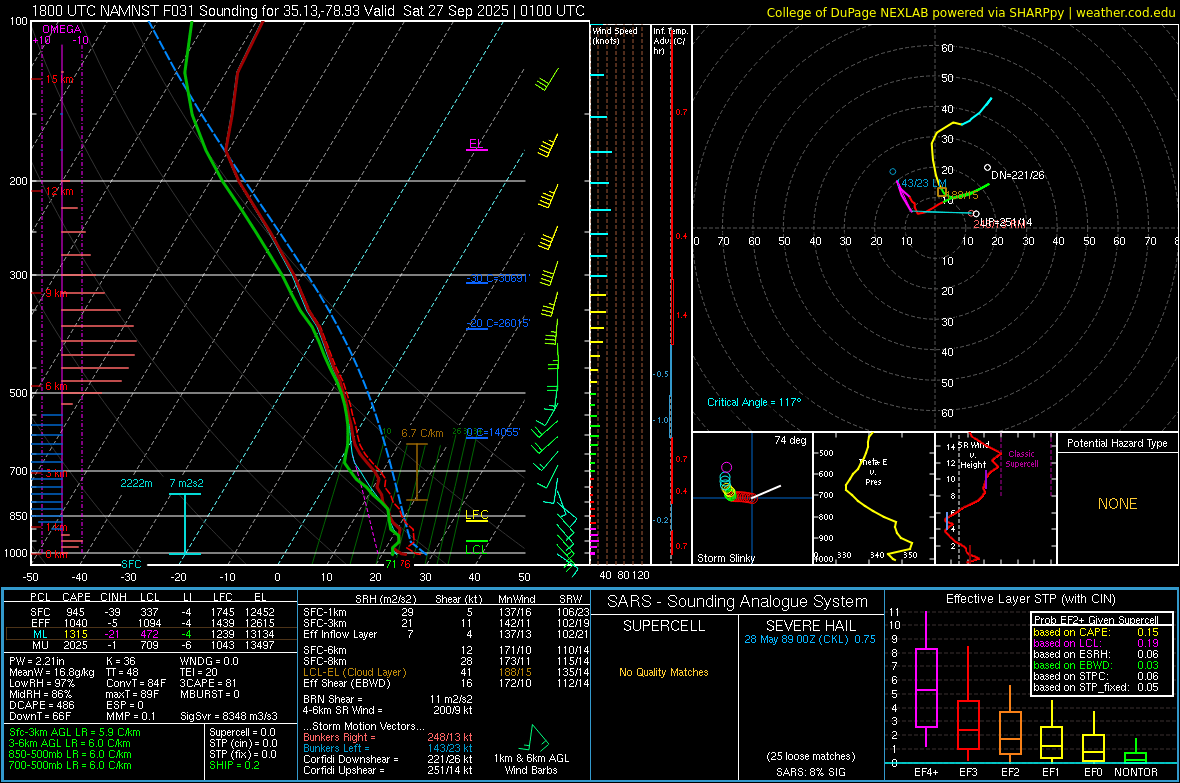Image resolution: width=1180 pixels, height=783 pixels.
Task: Click the SHIP = 0.2 value
Action: [x=234, y=765]
